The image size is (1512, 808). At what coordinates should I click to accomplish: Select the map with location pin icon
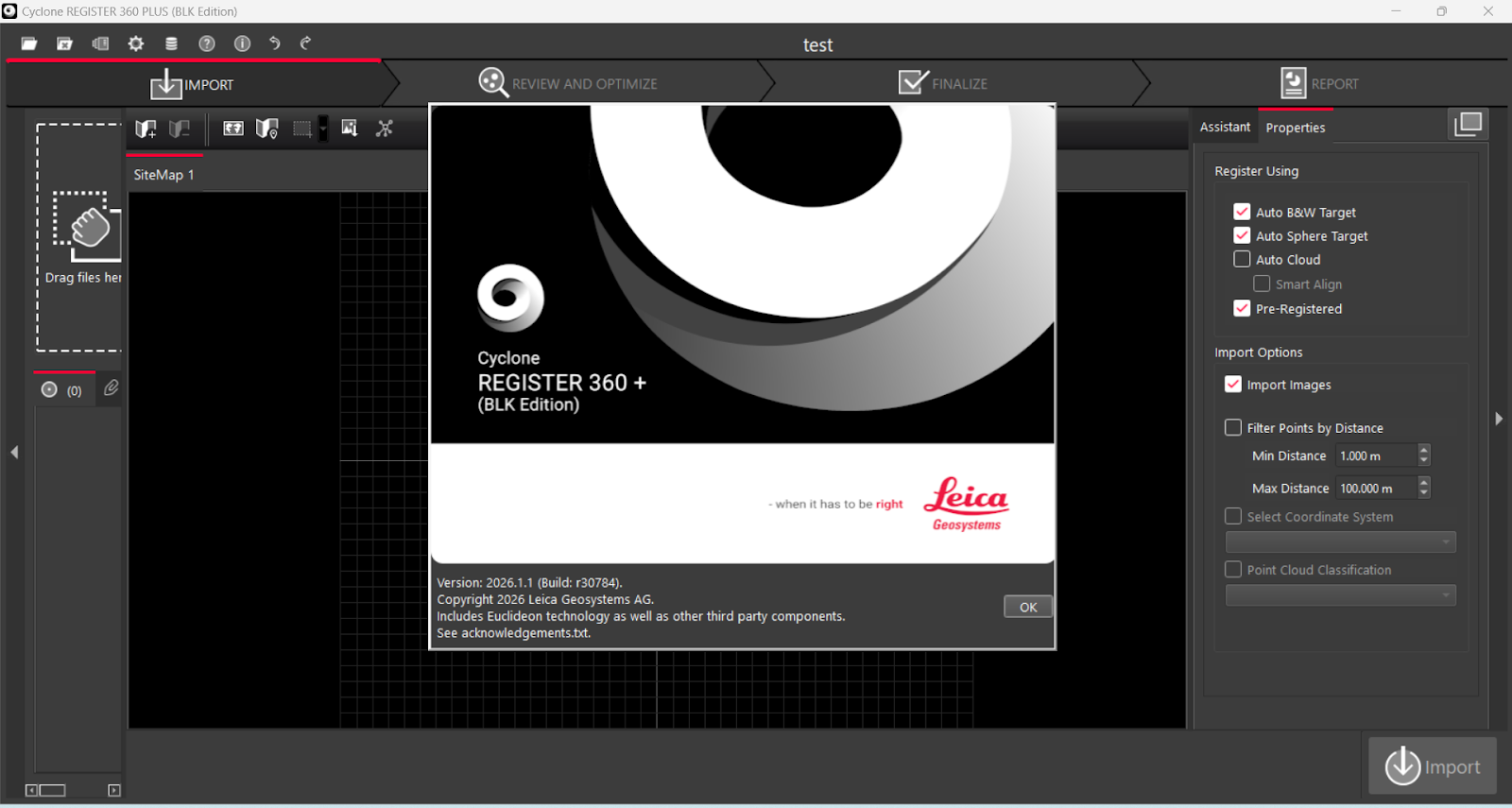267,129
